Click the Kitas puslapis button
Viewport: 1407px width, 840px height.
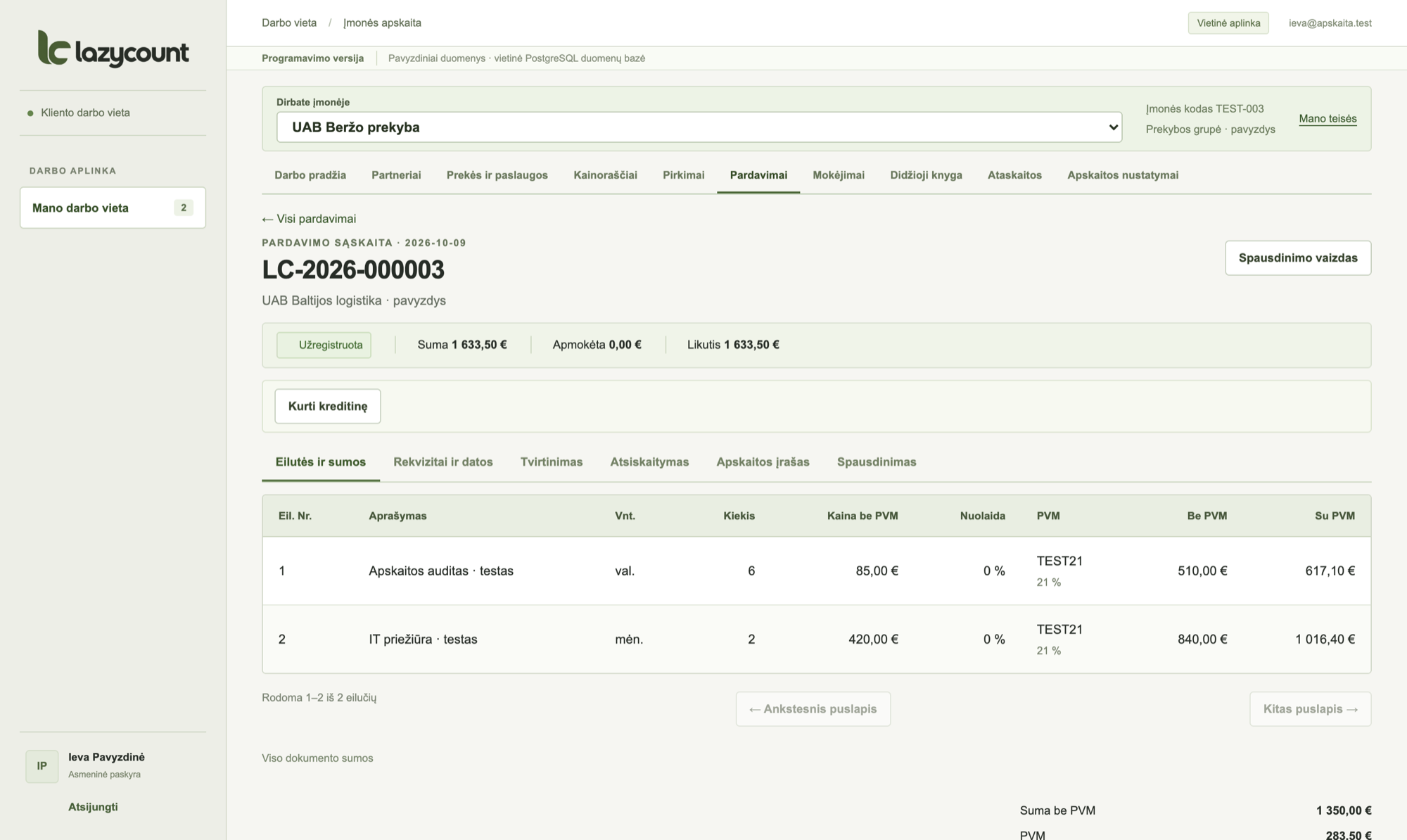tap(1310, 709)
